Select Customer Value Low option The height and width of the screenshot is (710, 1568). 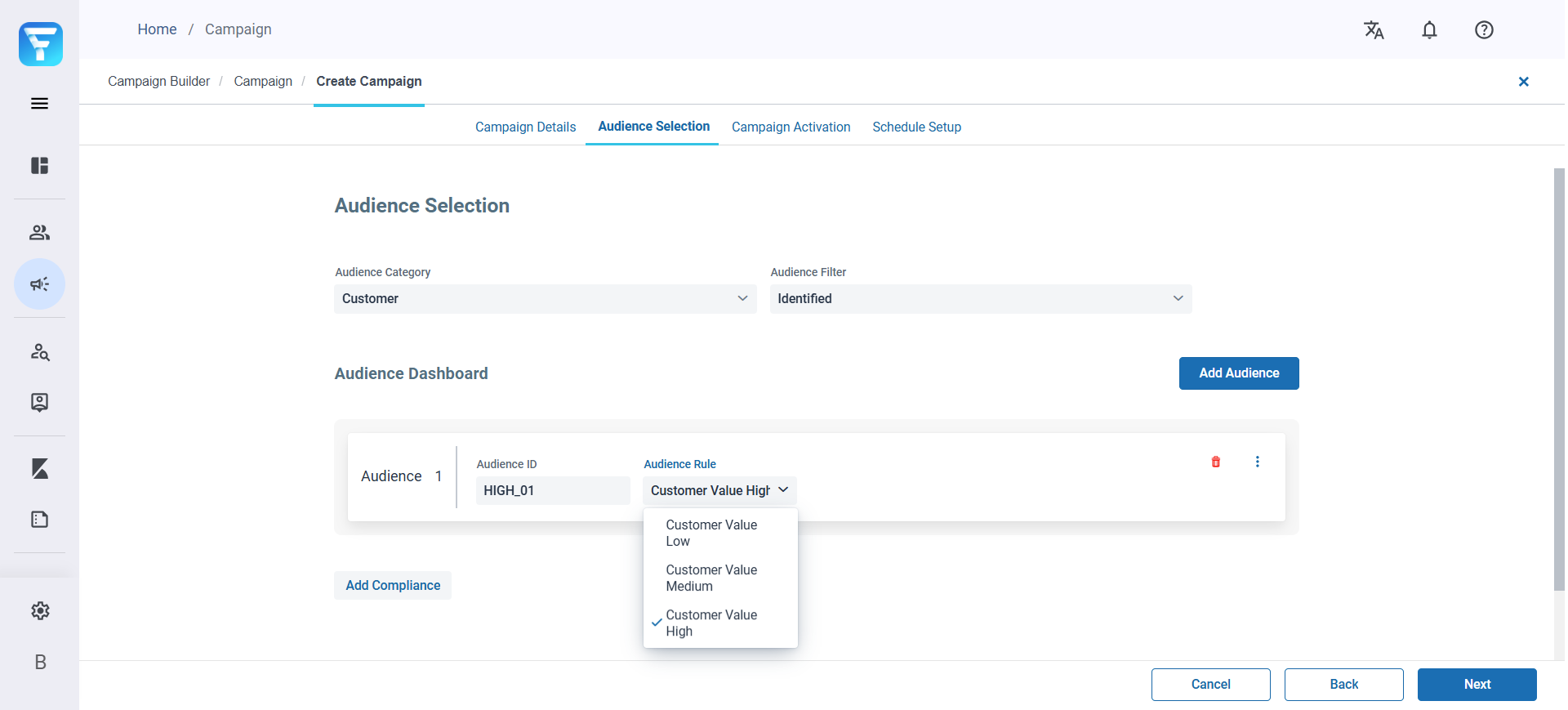[711, 533]
